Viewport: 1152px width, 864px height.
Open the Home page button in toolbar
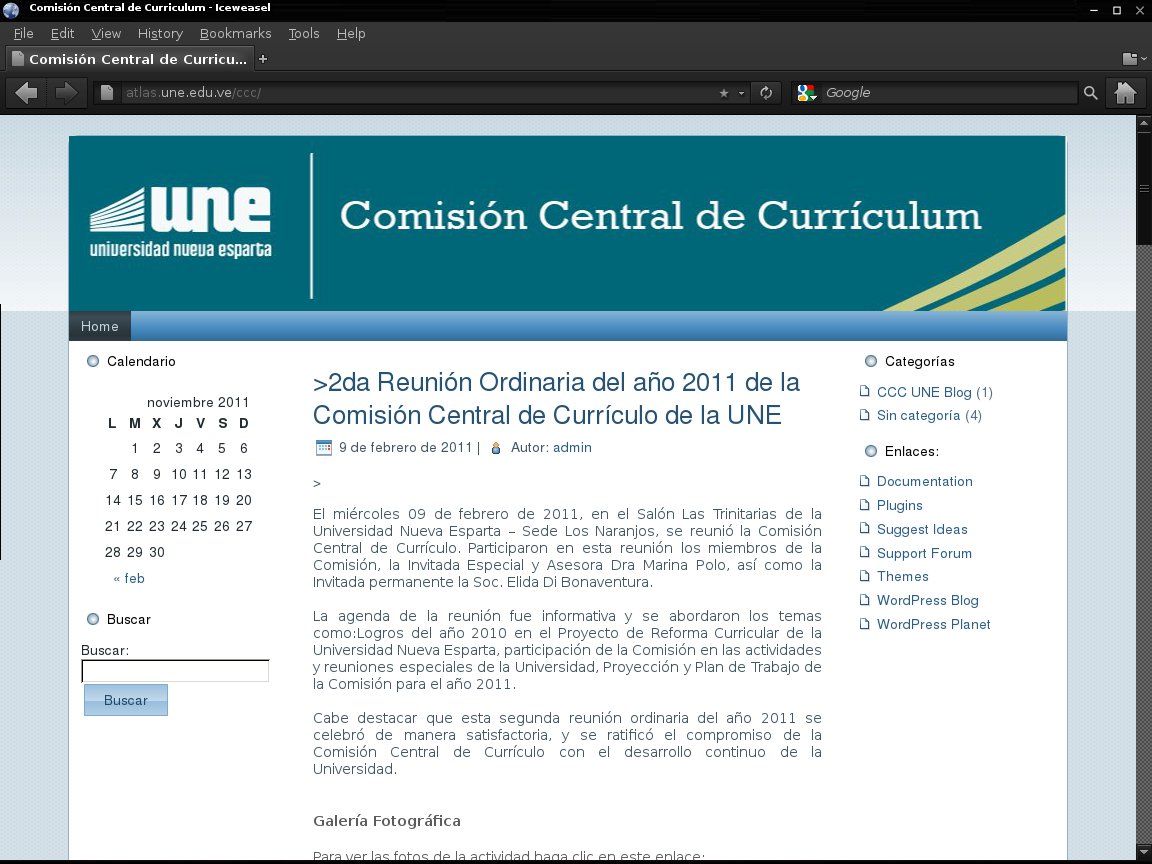(1126, 93)
